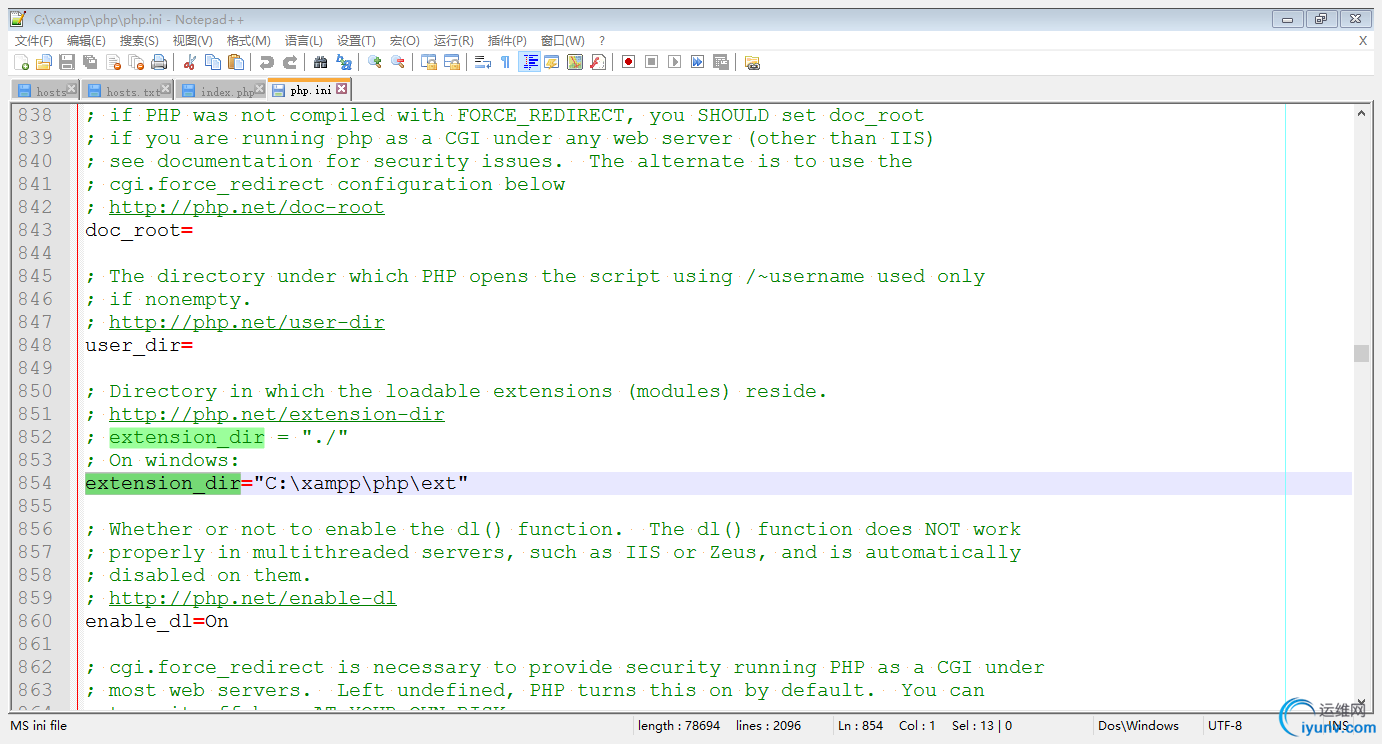Open the 视图(V) menu
Image resolution: width=1382 pixels, height=744 pixels.
point(192,41)
